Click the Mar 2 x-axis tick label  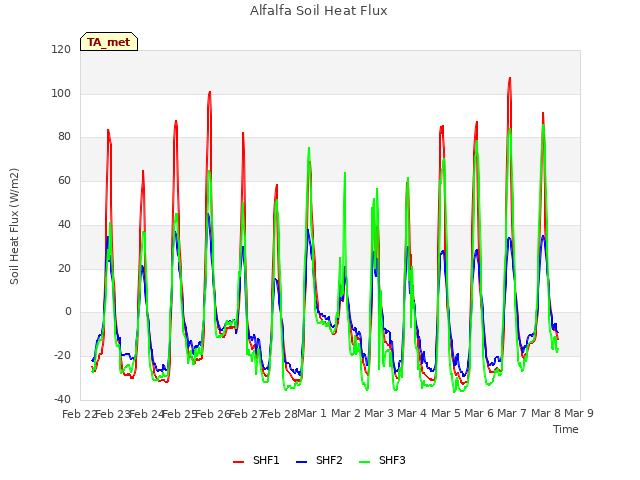(345, 413)
